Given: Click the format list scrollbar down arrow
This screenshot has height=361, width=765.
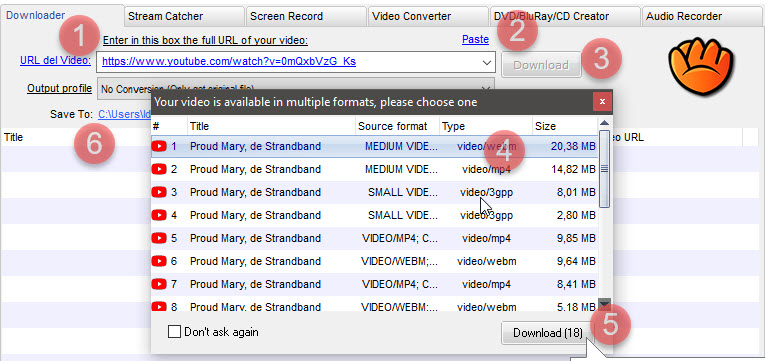Looking at the screenshot, I should (604, 304).
